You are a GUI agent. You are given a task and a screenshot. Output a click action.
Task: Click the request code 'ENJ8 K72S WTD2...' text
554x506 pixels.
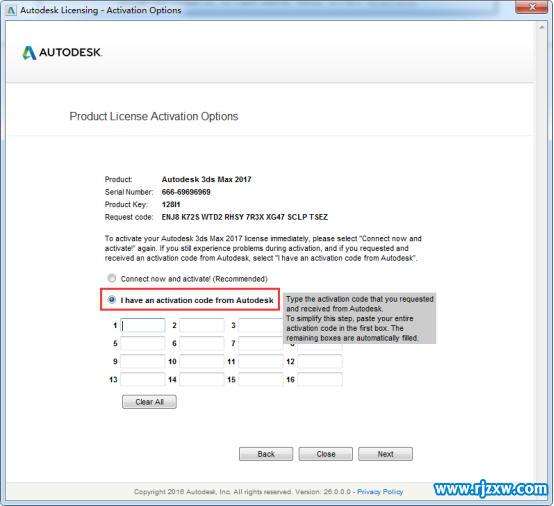[x=244, y=217]
